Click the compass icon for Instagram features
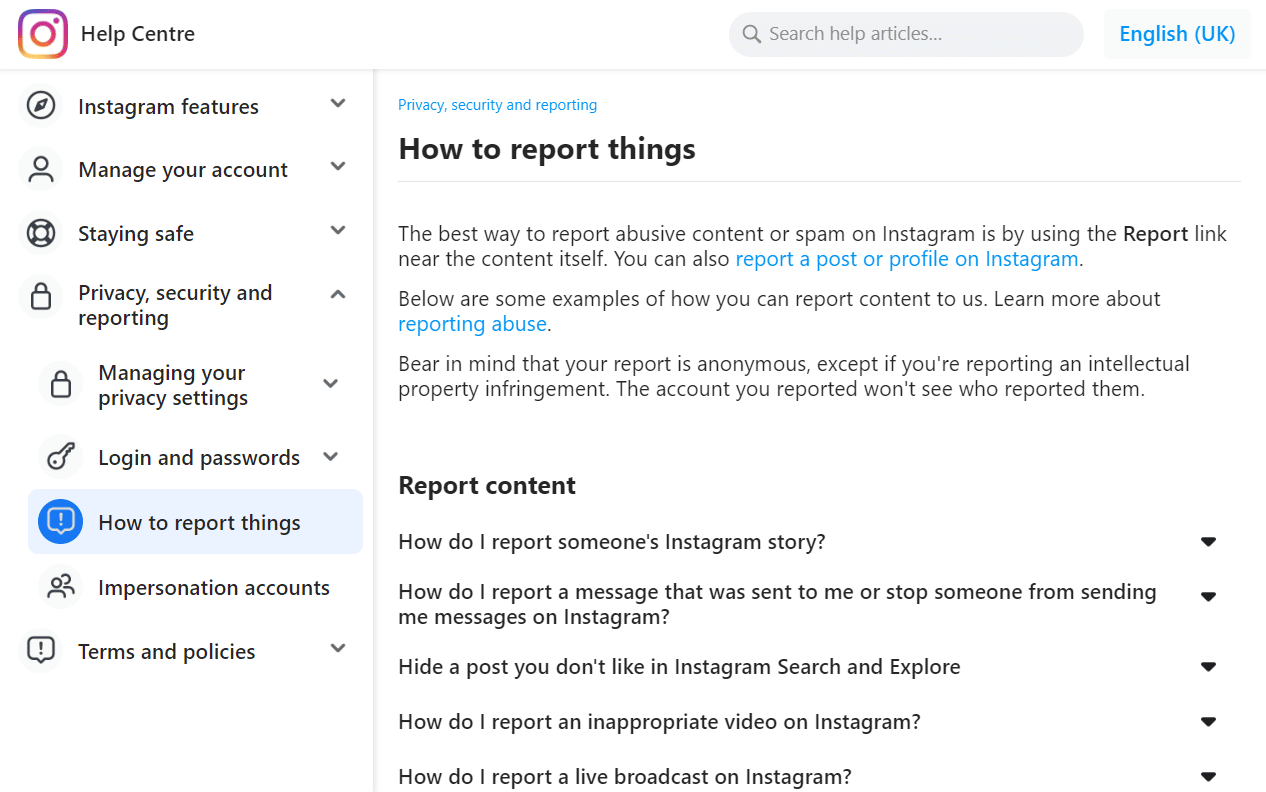This screenshot has width=1266, height=792. (41, 106)
